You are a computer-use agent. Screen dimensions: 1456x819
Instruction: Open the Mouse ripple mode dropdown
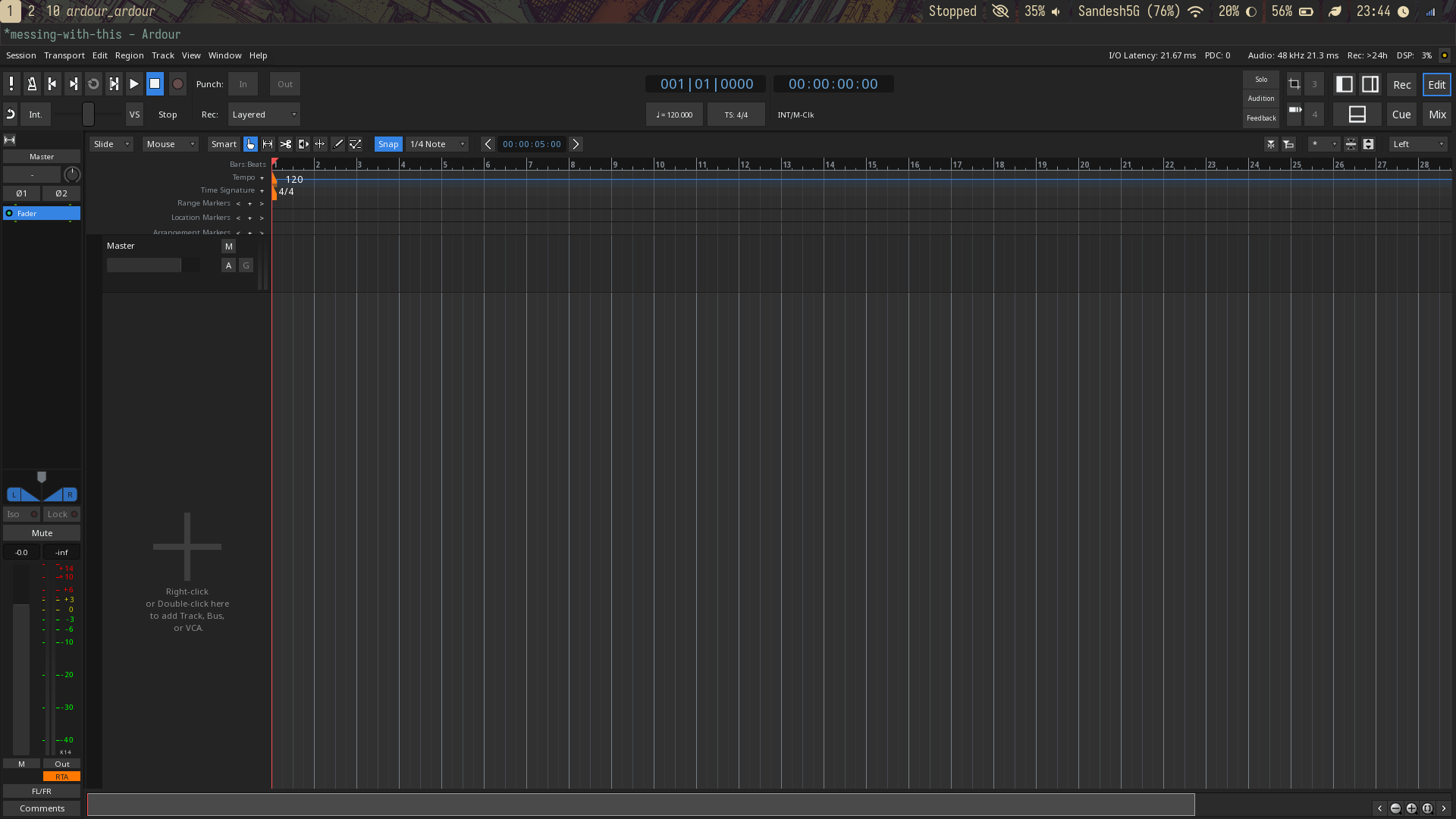(x=171, y=144)
